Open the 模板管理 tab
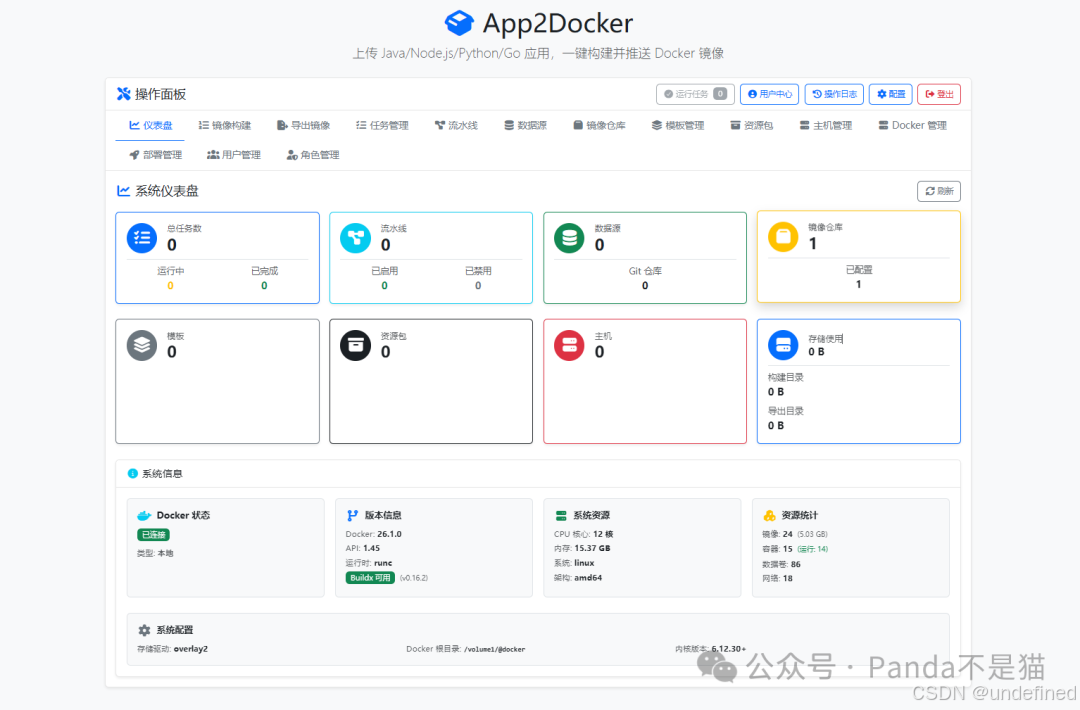The image size is (1080, 710). pos(678,125)
